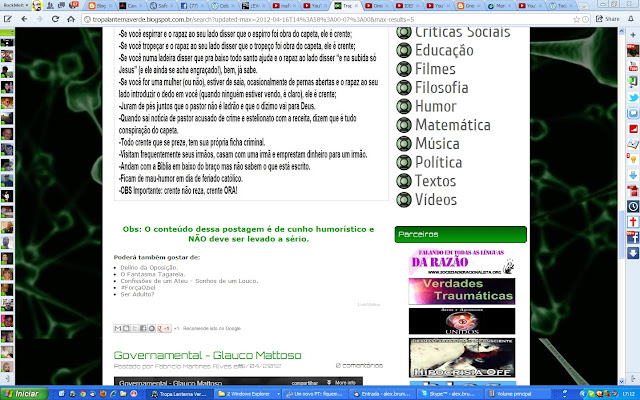Open the Textos category link
The image size is (640, 400).
(436, 181)
